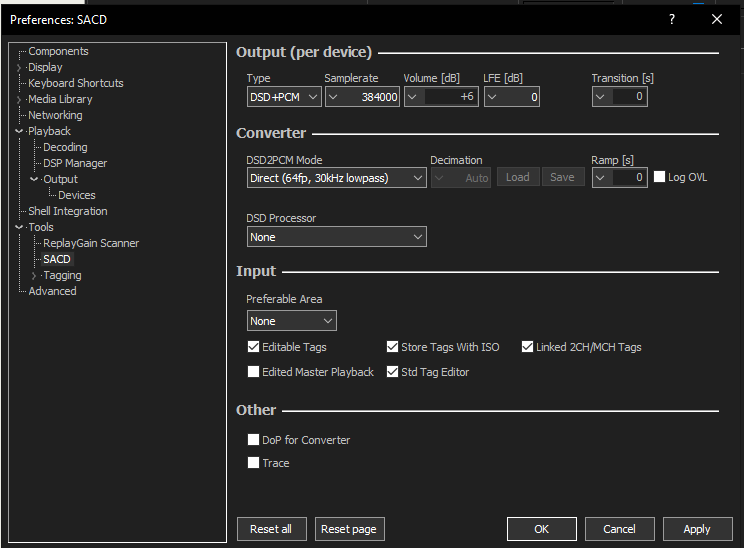
Task: Collapse the Playback tree node
Action: [19, 131]
